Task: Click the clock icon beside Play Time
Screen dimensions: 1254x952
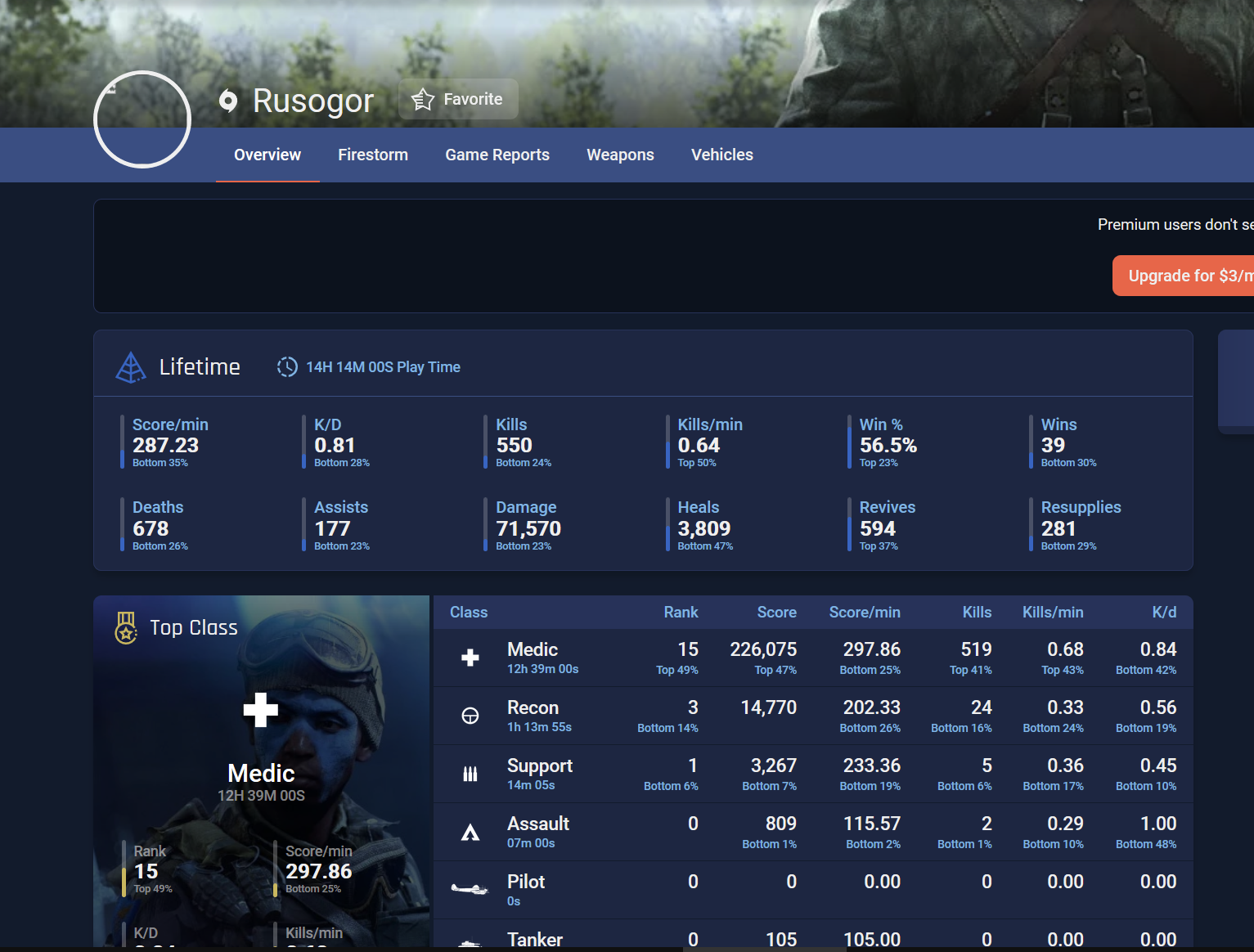Action: coord(287,367)
